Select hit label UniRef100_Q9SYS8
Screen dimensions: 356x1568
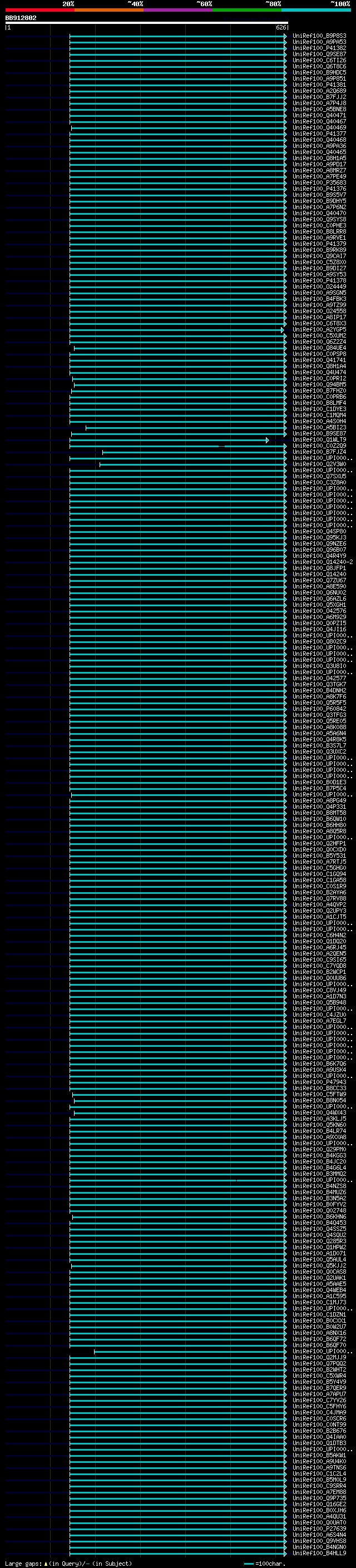(319, 219)
